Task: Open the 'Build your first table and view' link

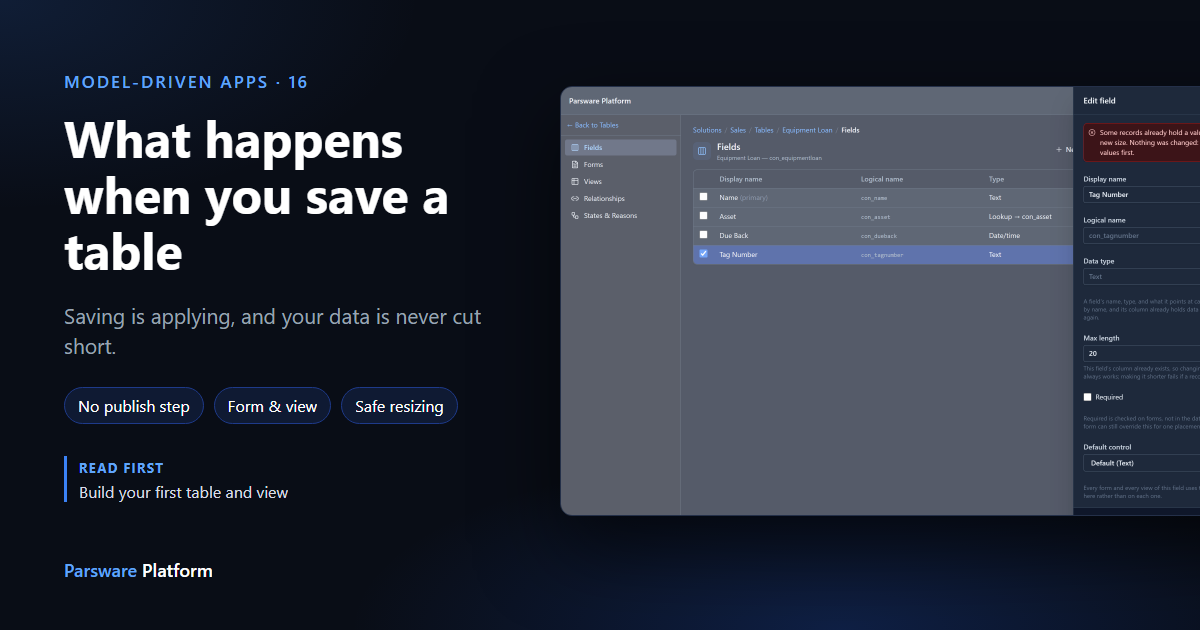Action: (x=184, y=492)
